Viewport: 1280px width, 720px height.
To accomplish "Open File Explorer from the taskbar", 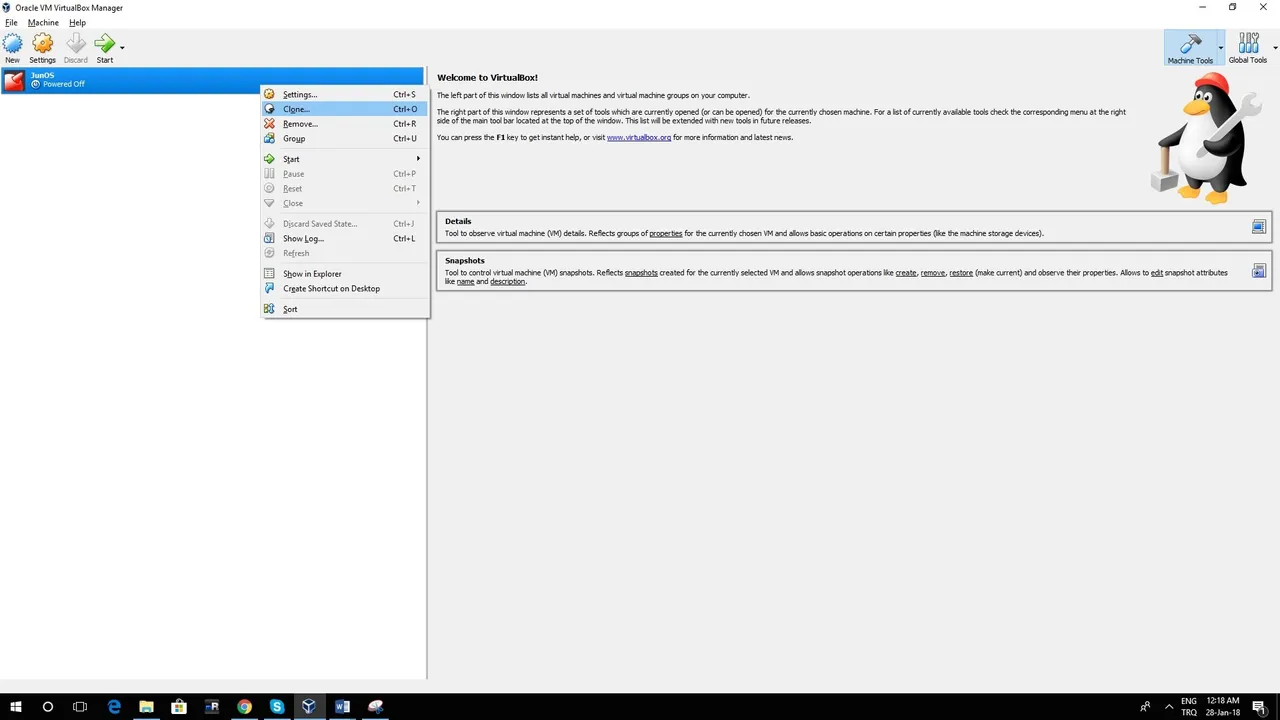I will (x=146, y=706).
